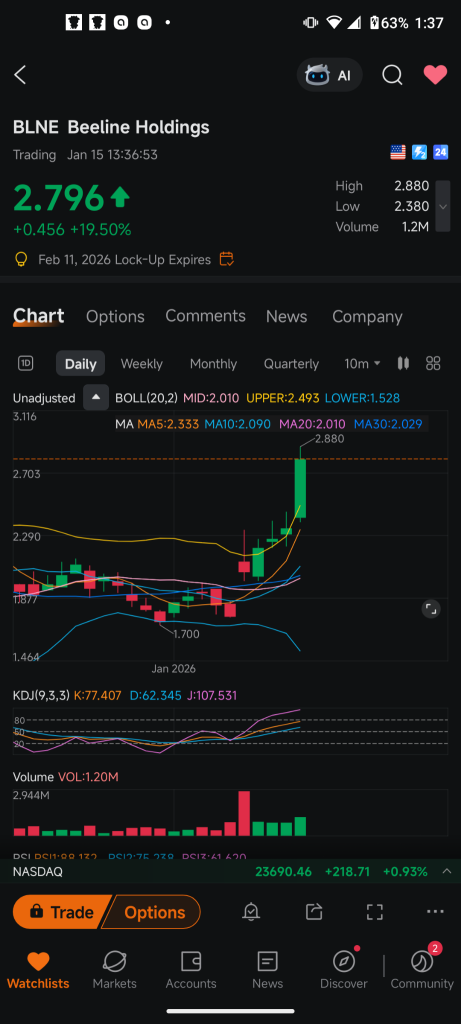Open candlestick chart style icon
Viewport: 461px width, 1024px height.
(x=403, y=364)
